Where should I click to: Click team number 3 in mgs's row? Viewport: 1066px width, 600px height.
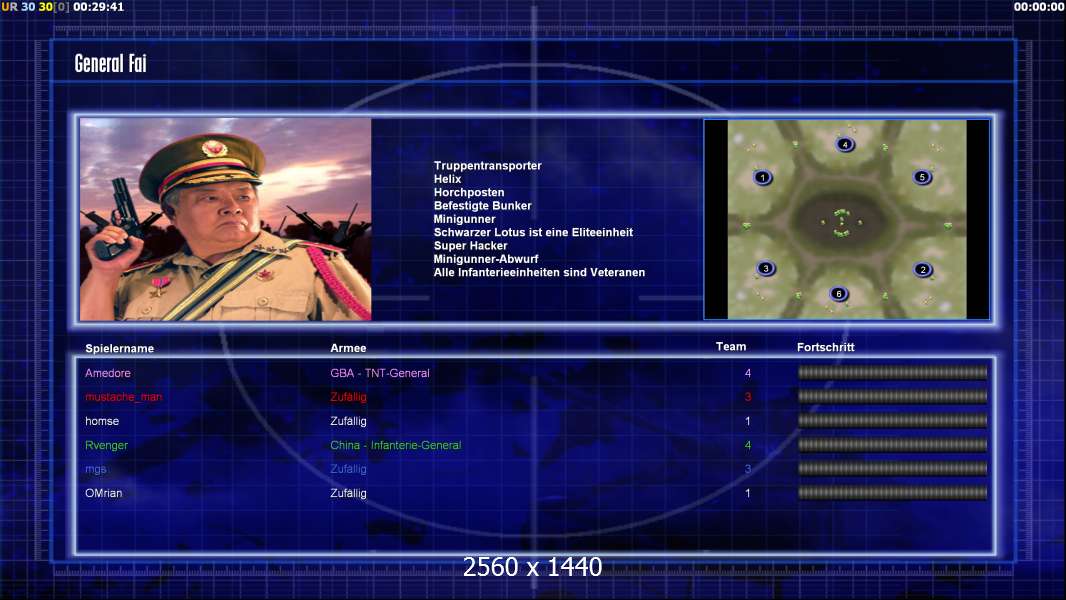tap(748, 469)
